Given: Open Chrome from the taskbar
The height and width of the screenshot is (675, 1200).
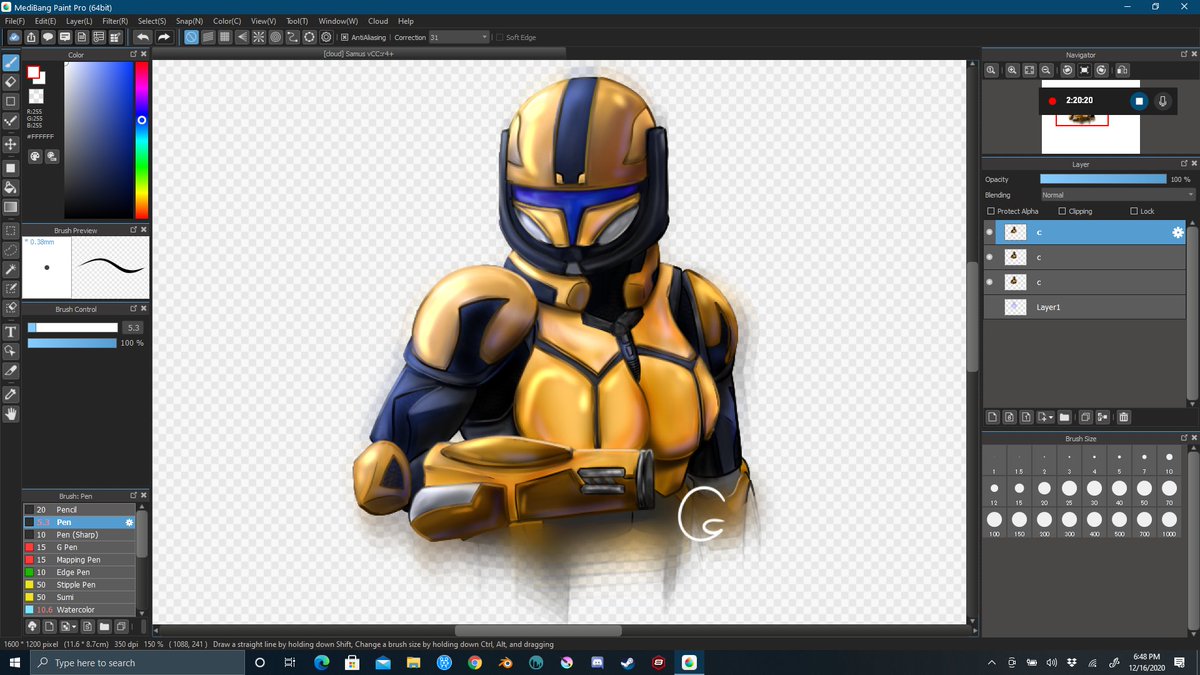Looking at the screenshot, I should click(475, 663).
